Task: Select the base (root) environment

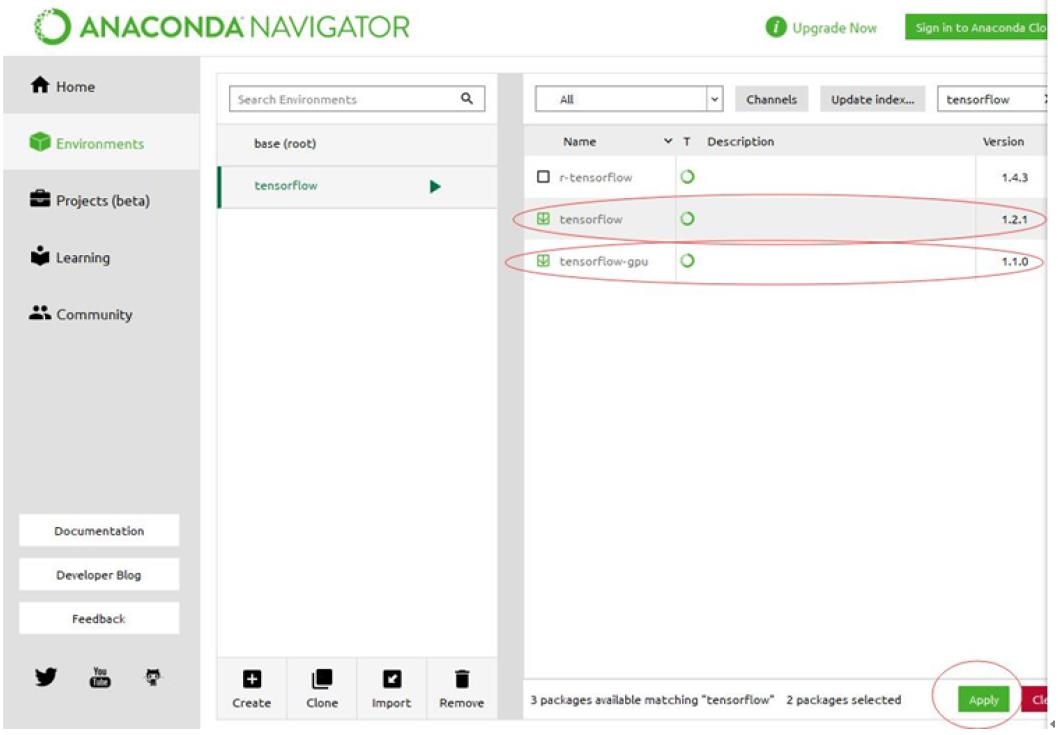Action: point(358,143)
